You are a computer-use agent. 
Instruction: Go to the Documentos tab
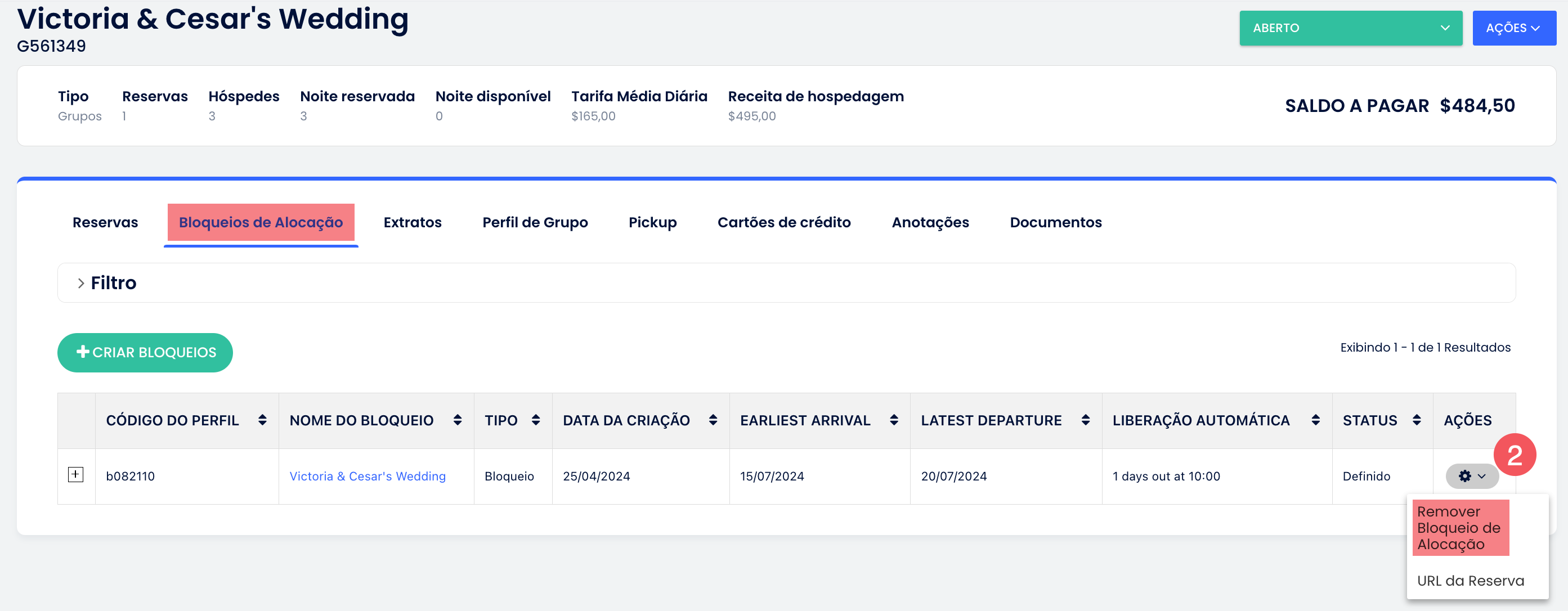coord(1055,223)
